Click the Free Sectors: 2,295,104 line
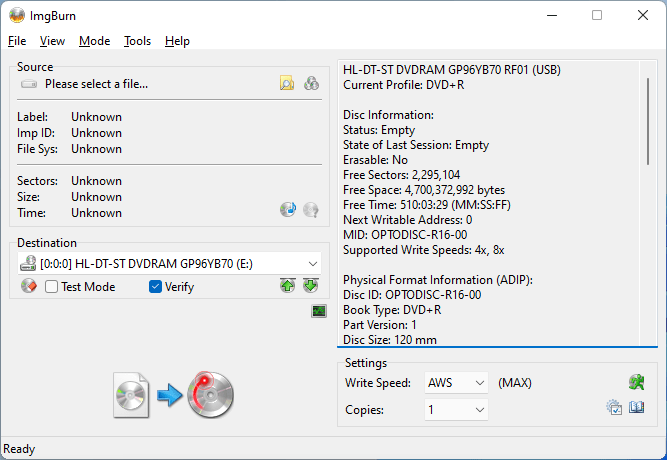 [x=401, y=174]
